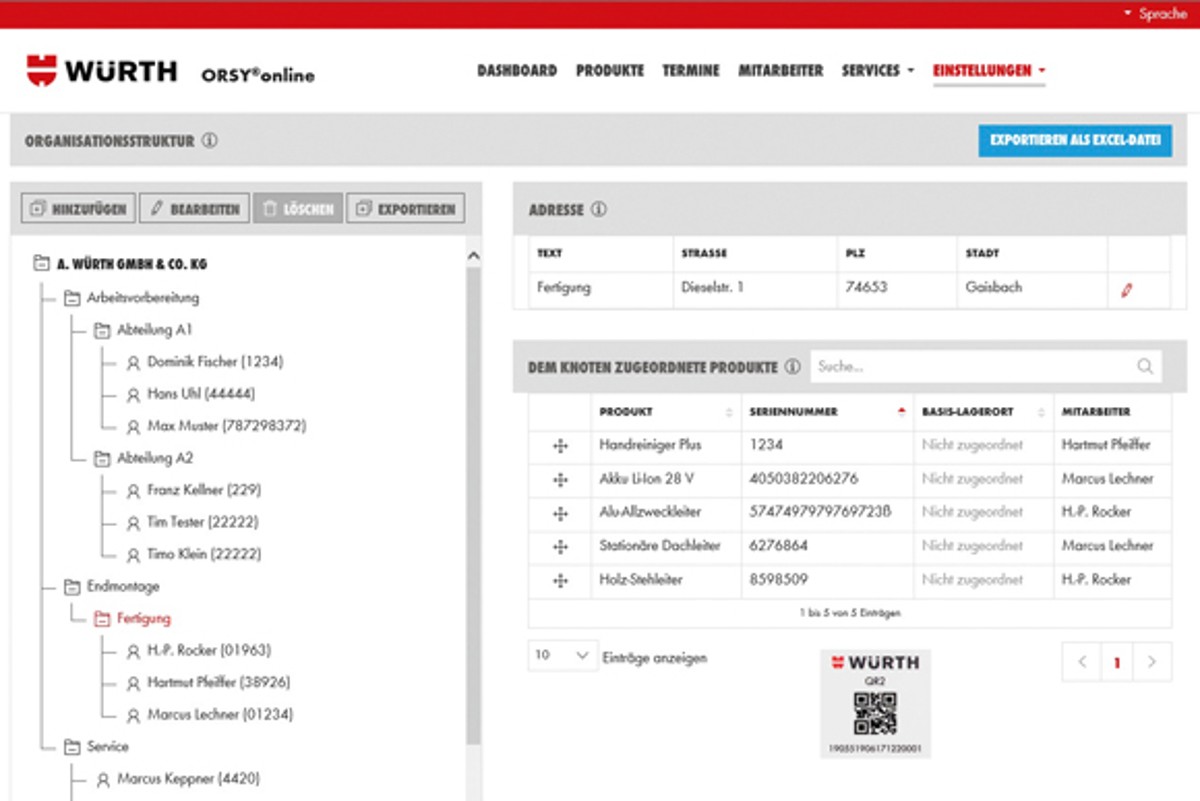
Task: Click the Würth logo in the header
Action: point(102,71)
